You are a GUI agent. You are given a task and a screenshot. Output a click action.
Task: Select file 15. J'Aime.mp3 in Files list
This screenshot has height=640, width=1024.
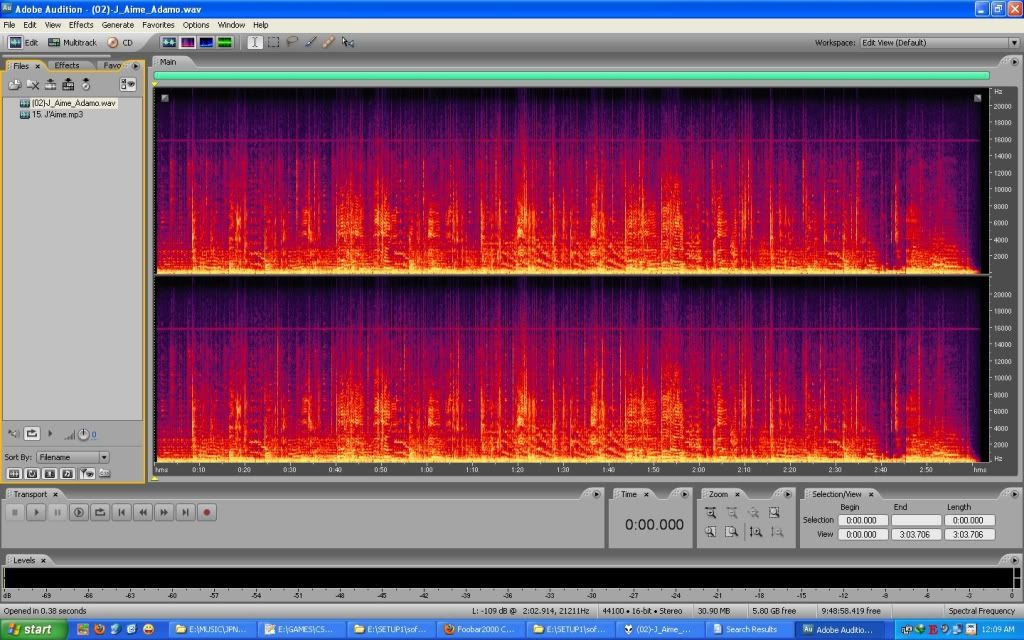[x=52, y=114]
